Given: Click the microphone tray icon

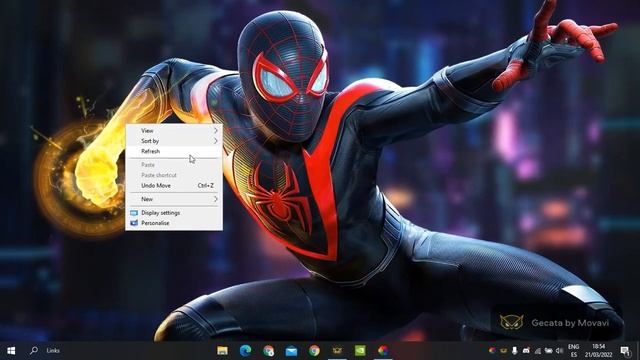Looking at the screenshot, I should click(515, 351).
